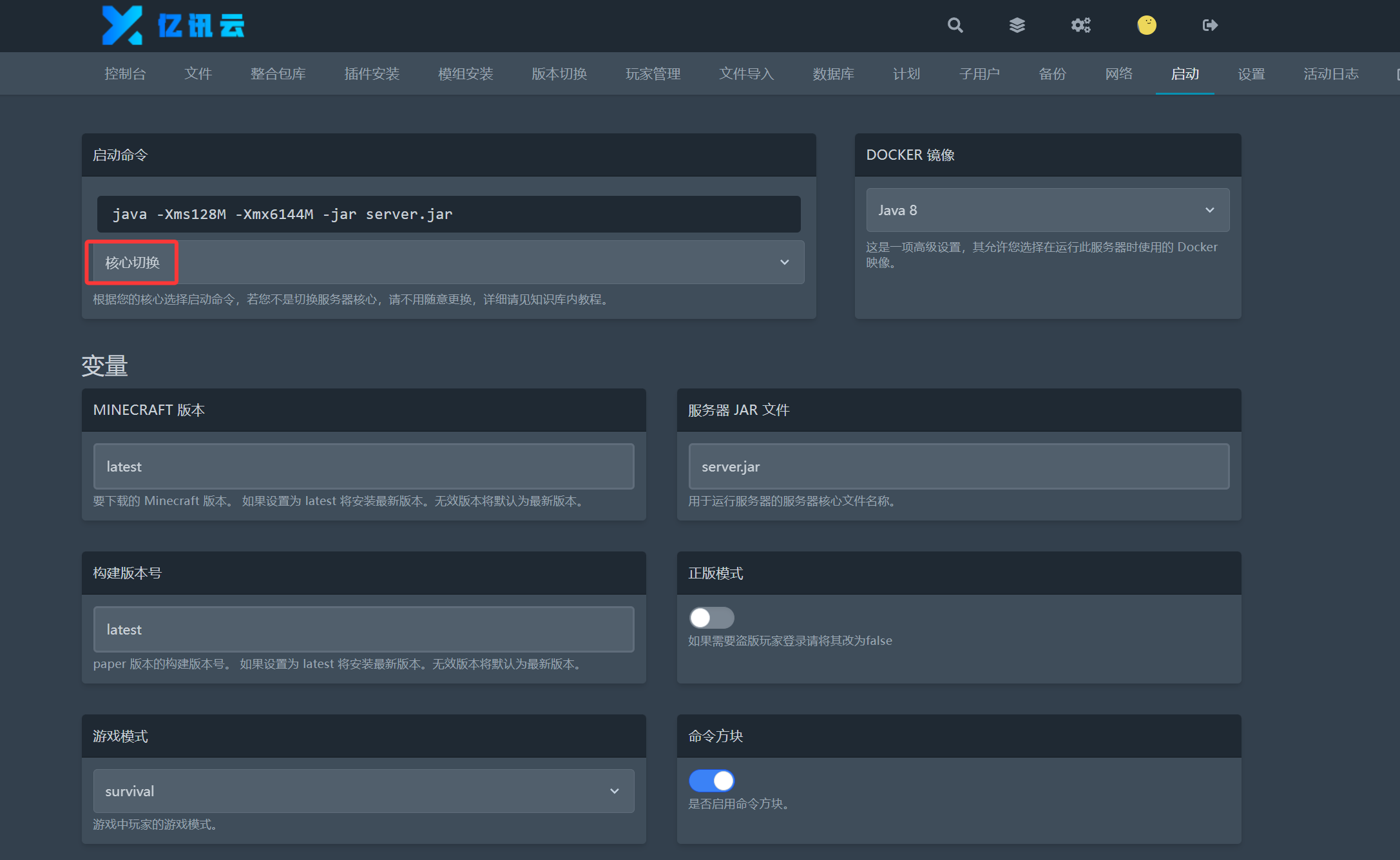
Task: Click the 变量 section heading
Action: point(104,365)
